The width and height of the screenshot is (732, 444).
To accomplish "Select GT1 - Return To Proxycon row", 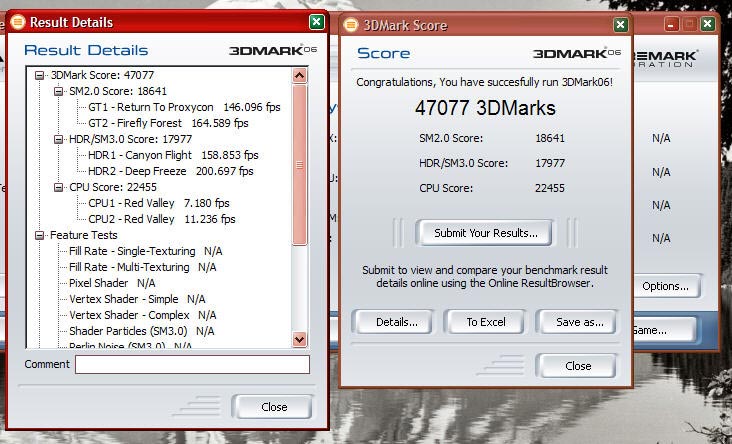I will click(184, 107).
